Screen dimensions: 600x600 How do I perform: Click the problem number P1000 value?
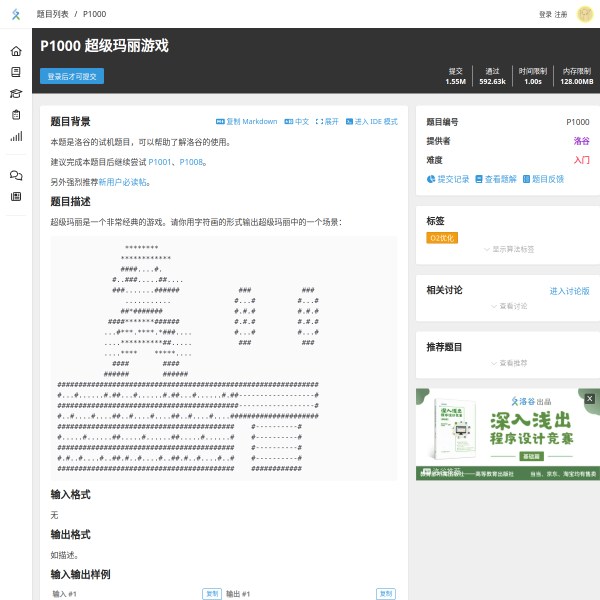pyautogui.click(x=578, y=122)
